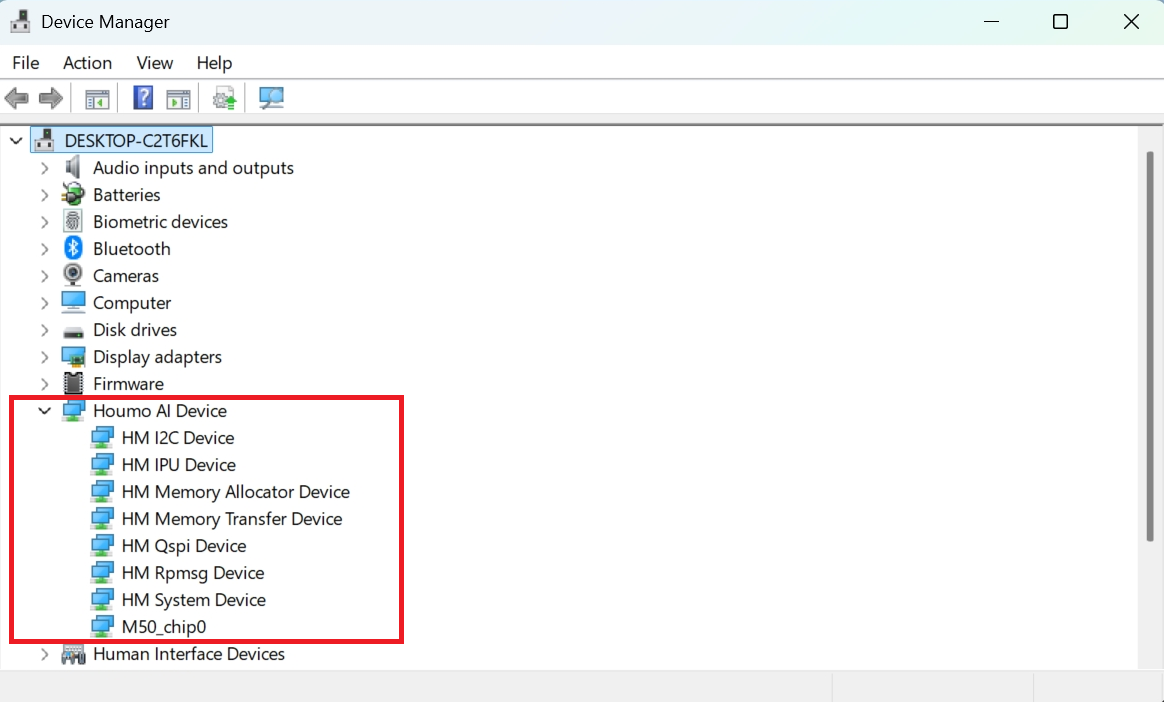Click the Computer monitor icon

[x=73, y=303]
